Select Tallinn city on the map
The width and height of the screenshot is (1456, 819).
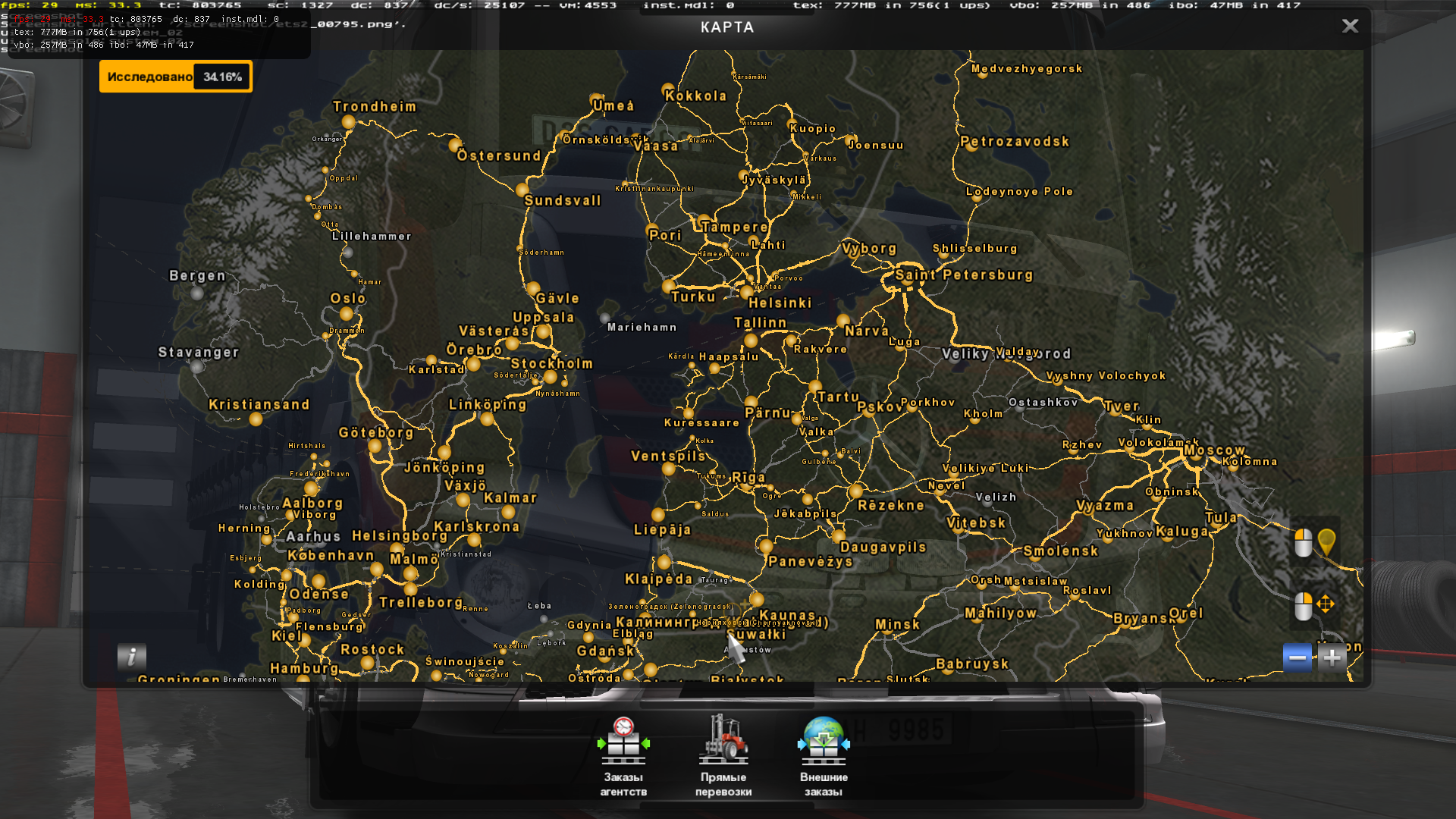click(x=751, y=339)
